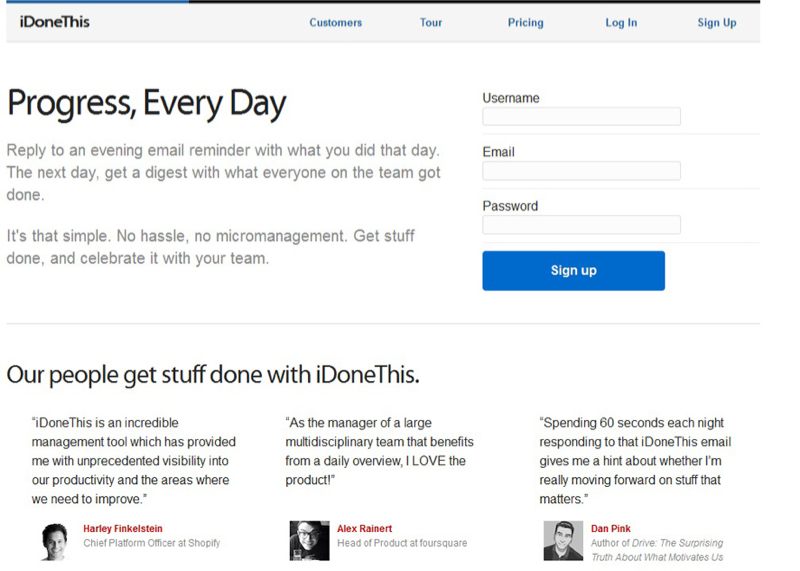Click Alex Rainert's name
800x571 pixels.
pyautogui.click(x=364, y=529)
